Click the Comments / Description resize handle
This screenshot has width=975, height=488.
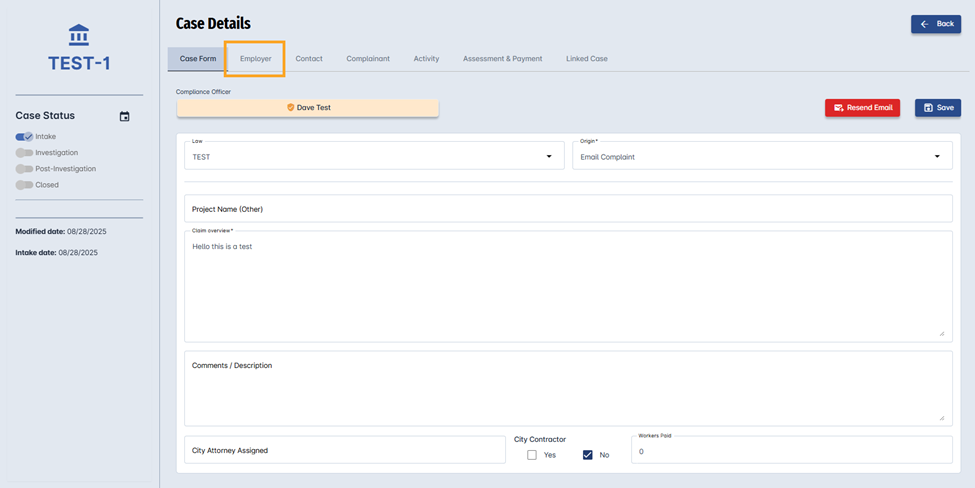point(941,418)
